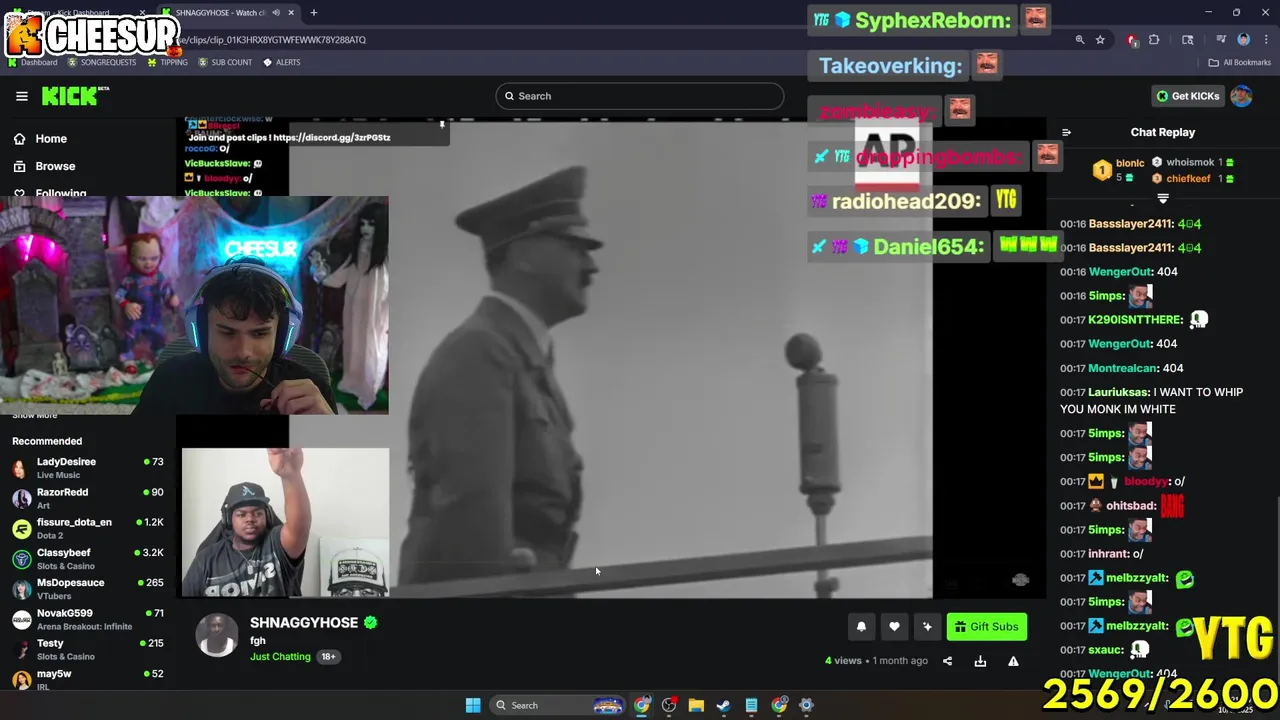Switch to the Kick Dashboard browser tab
Viewport: 1280px width, 720px height.
[80, 13]
